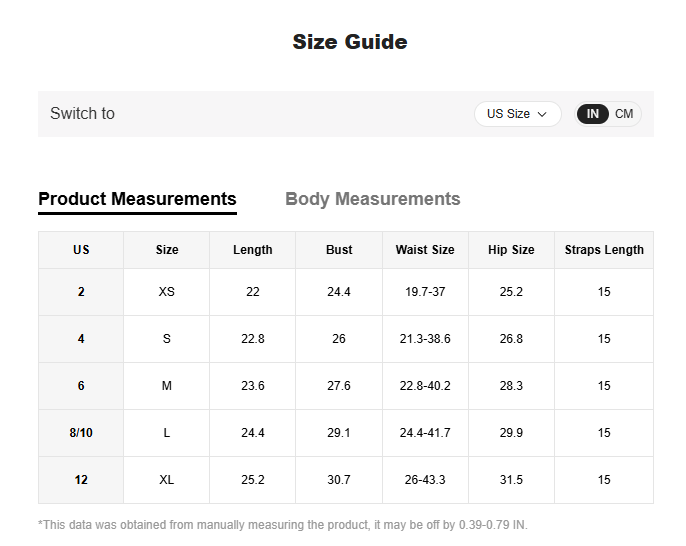
Task: Click the Length column header
Action: click(252, 250)
